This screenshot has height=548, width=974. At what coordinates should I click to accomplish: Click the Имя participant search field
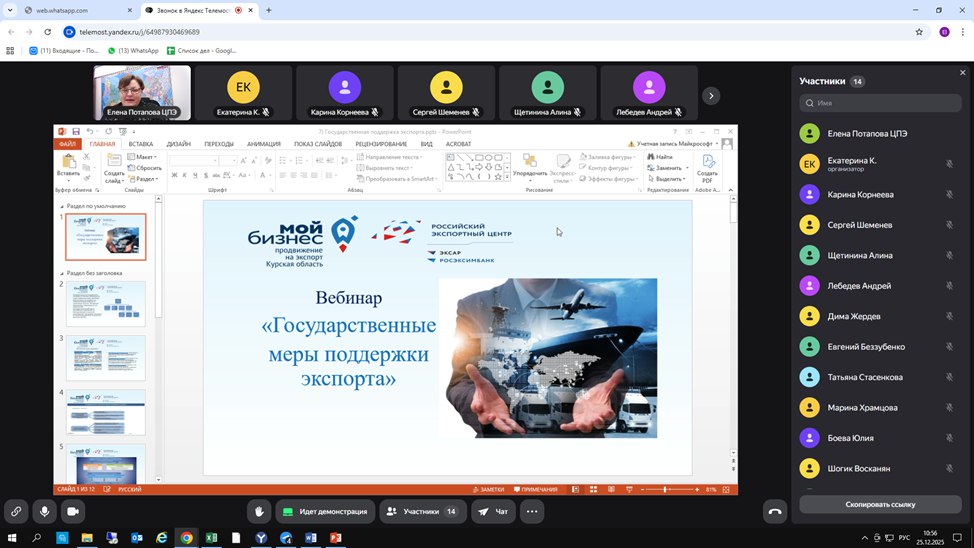tap(880, 103)
